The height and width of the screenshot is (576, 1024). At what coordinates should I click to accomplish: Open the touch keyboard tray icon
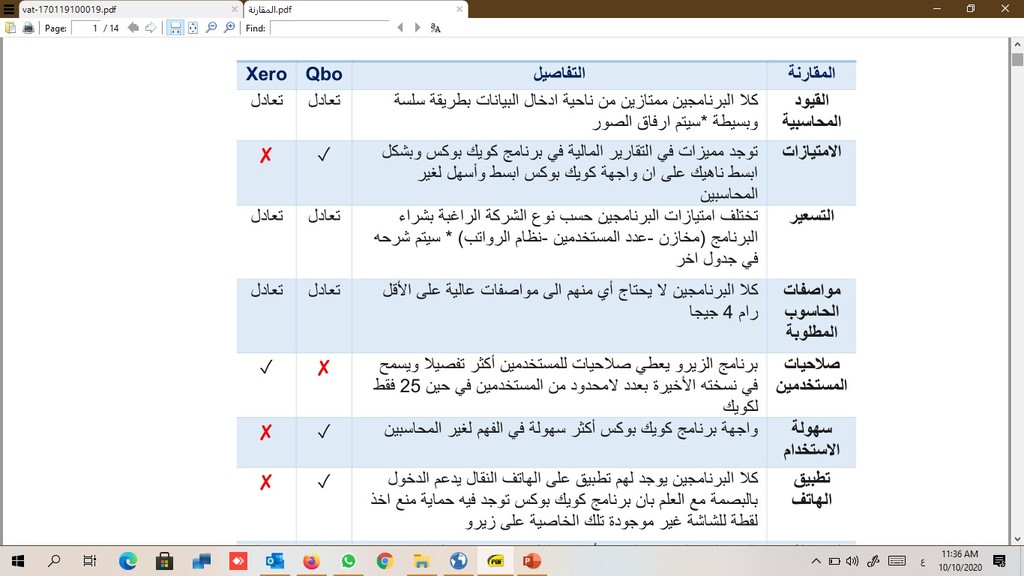897,561
